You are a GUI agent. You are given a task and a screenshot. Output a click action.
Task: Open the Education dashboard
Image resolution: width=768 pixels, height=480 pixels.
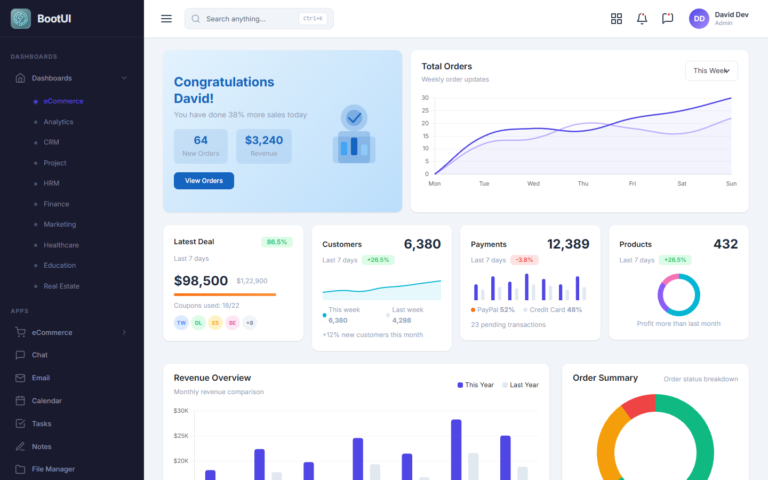[x=60, y=265]
